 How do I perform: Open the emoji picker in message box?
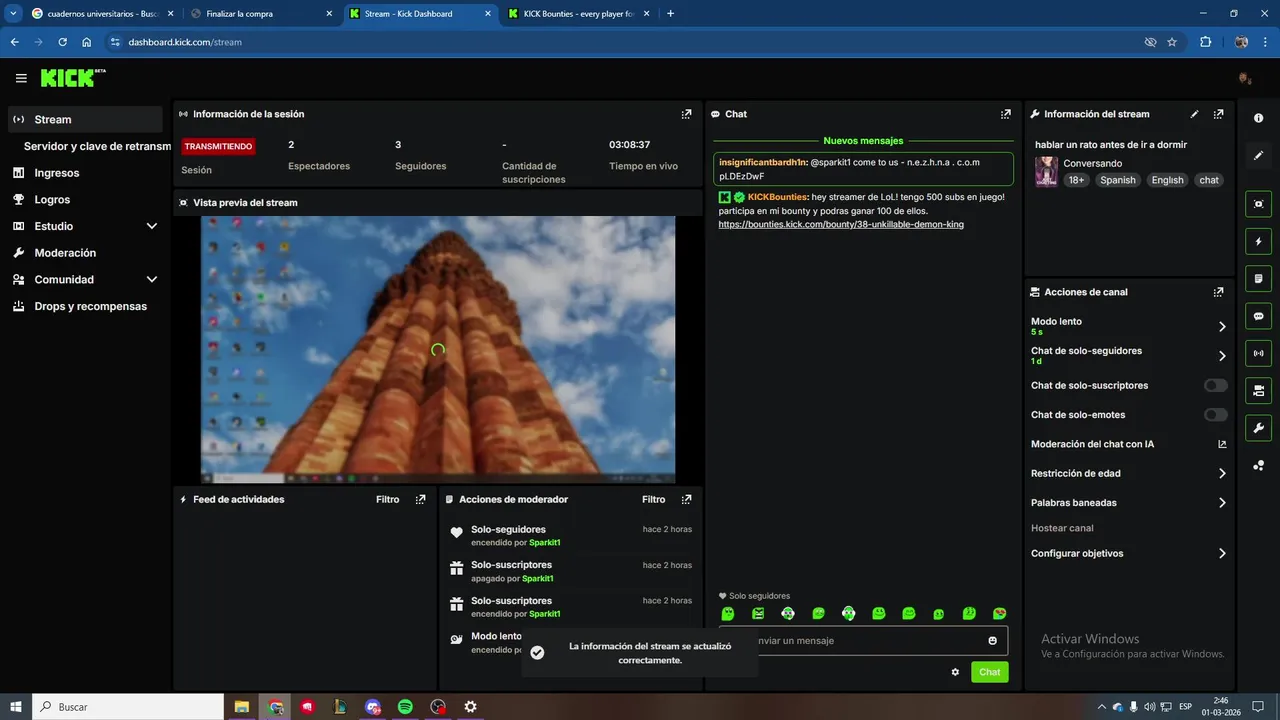[993, 641]
